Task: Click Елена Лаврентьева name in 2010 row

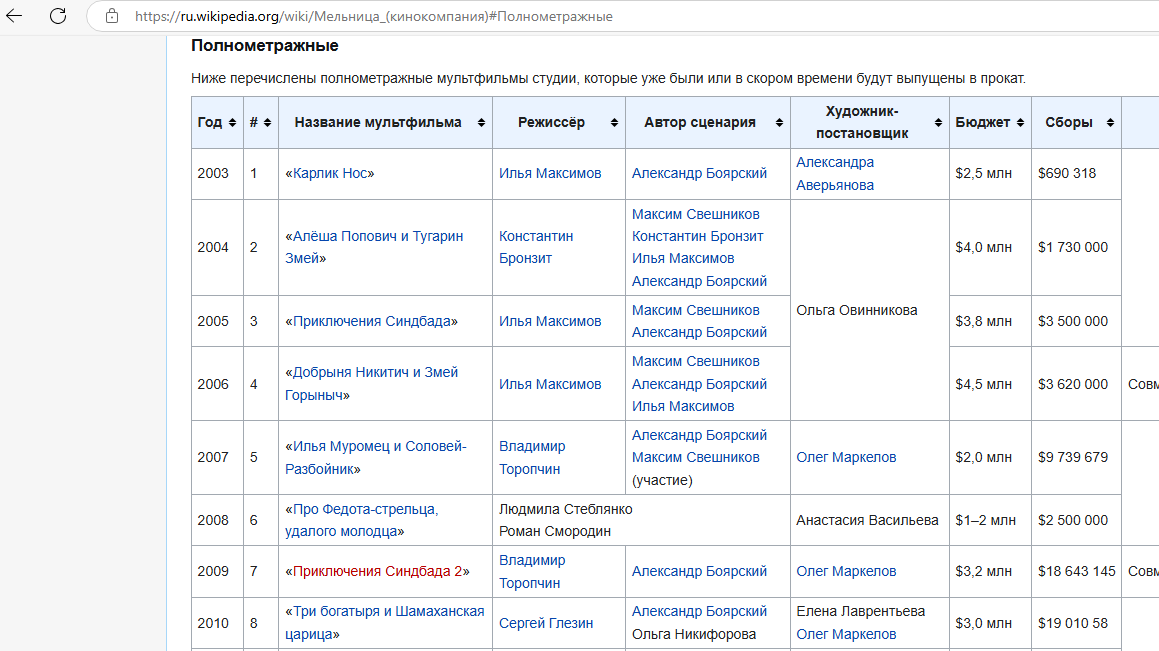Action: click(860, 612)
